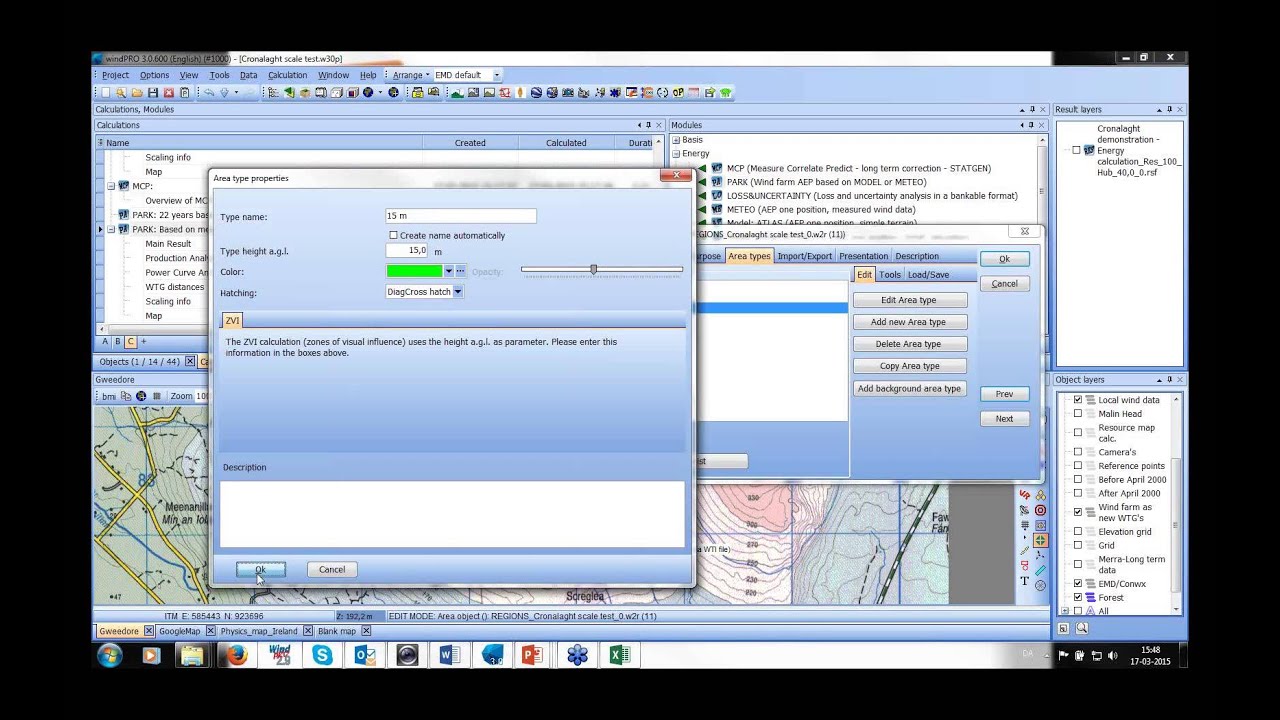Open Skype from the taskbar
1280x720 pixels.
pyautogui.click(x=322, y=655)
